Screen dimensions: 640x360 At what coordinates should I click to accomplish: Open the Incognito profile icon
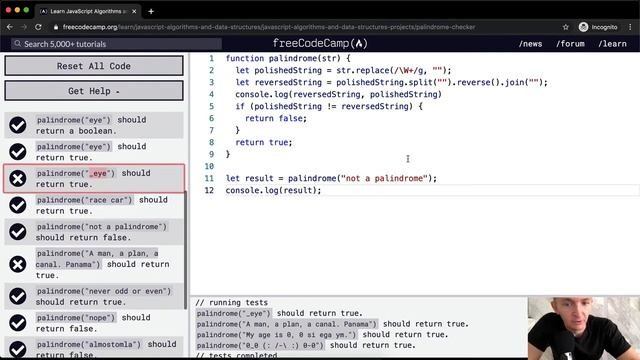click(x=583, y=27)
